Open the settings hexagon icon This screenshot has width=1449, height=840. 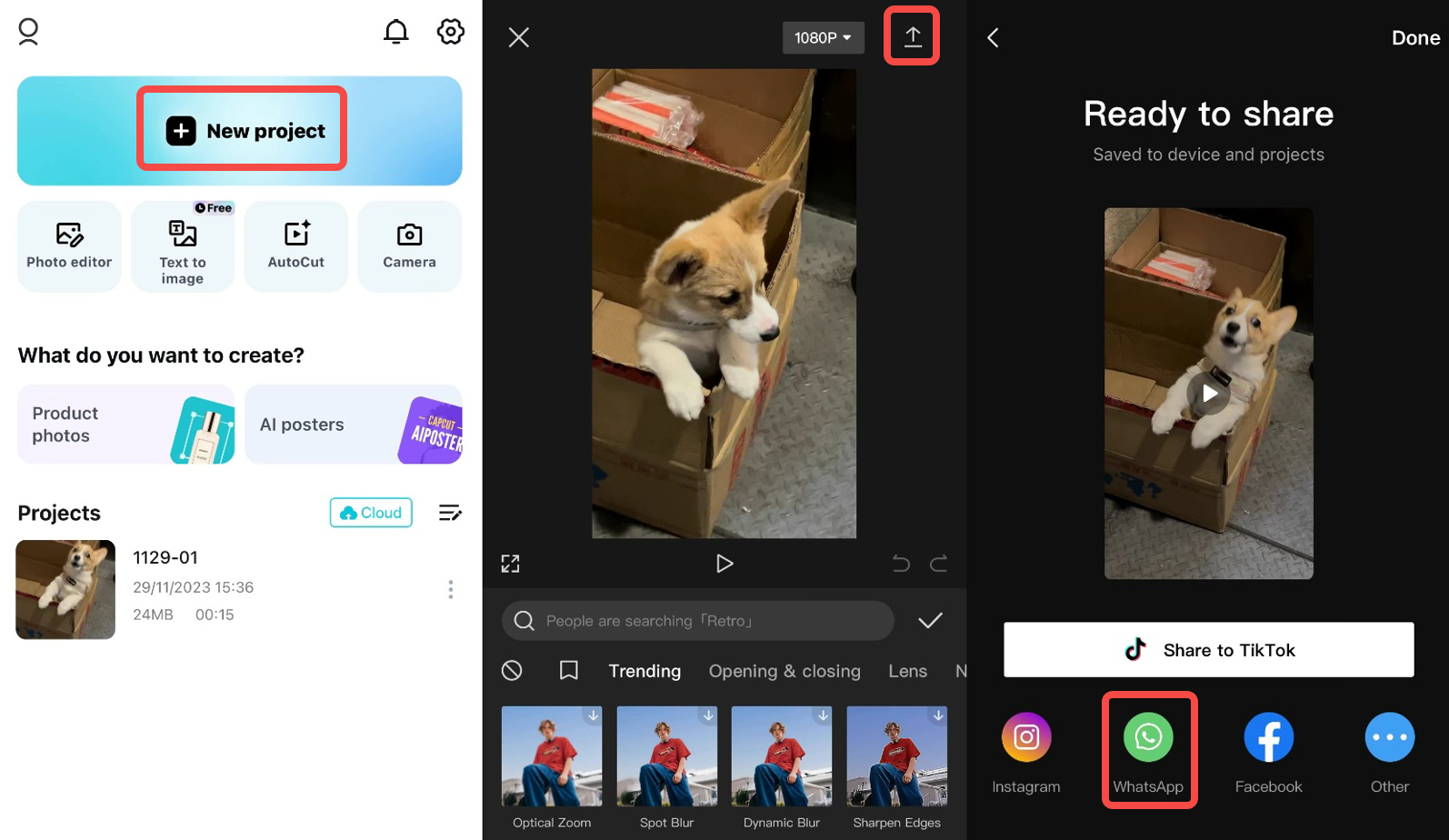point(450,32)
